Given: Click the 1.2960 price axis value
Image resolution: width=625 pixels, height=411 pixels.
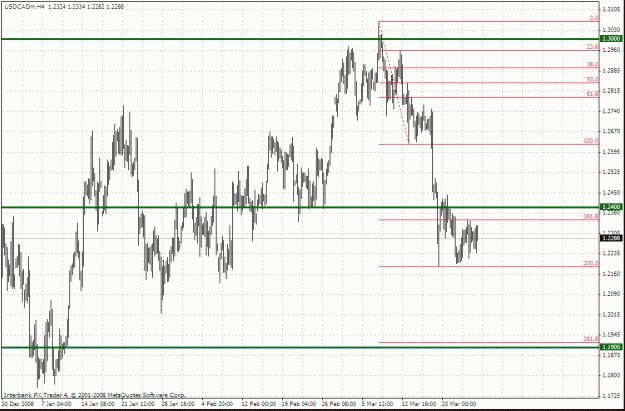Looking at the screenshot, I should (x=611, y=50).
